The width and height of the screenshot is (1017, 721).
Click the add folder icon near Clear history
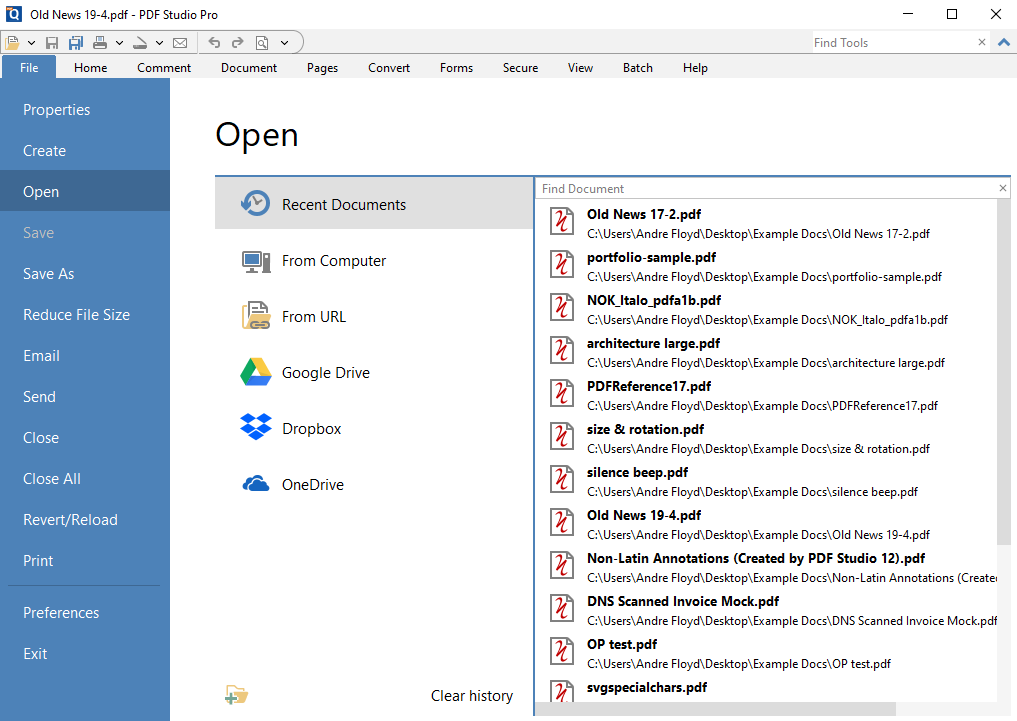click(237, 695)
